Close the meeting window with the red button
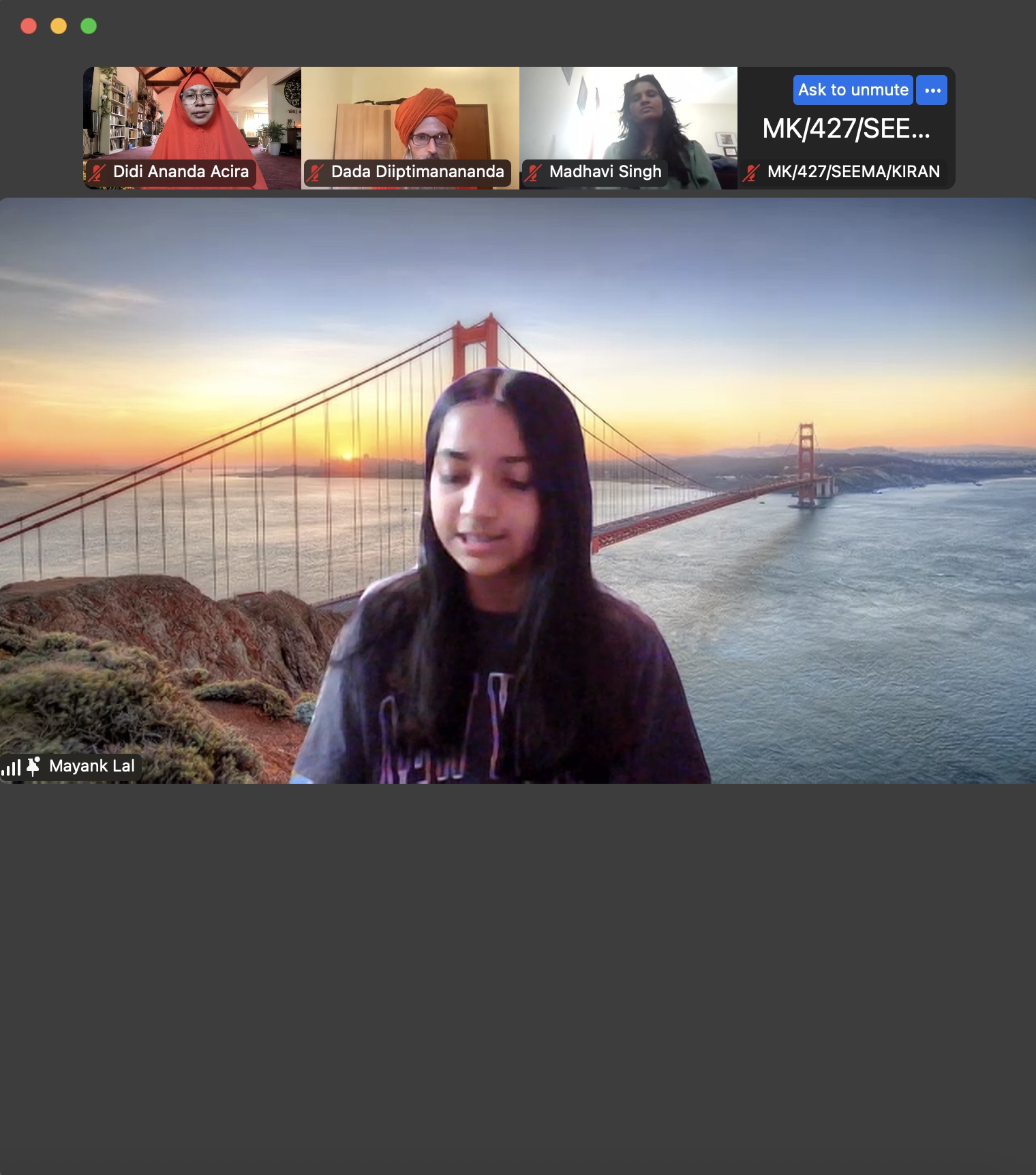Image resolution: width=1036 pixels, height=1175 pixels. click(x=29, y=26)
